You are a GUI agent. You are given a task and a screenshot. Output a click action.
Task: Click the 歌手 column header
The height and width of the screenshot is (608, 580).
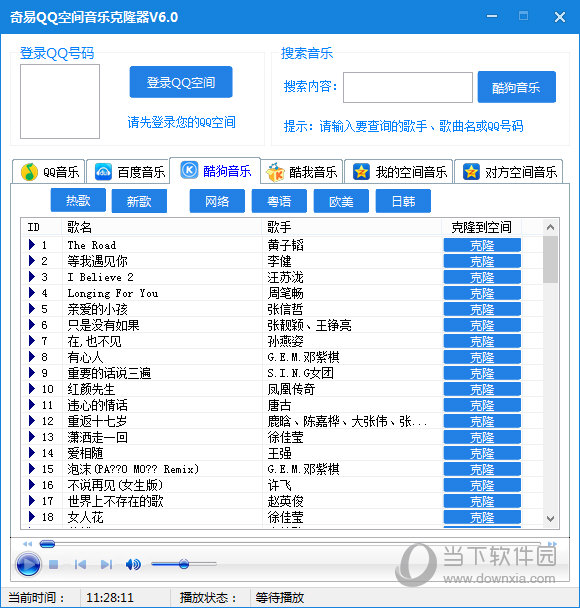352,227
